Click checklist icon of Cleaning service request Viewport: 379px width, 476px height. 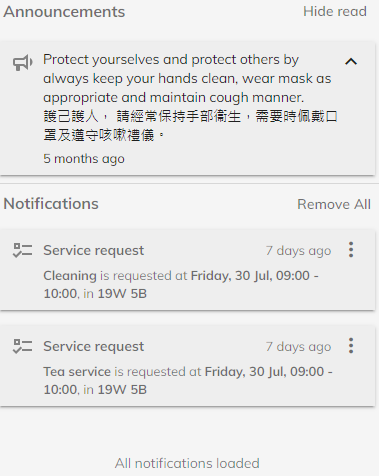(x=23, y=250)
